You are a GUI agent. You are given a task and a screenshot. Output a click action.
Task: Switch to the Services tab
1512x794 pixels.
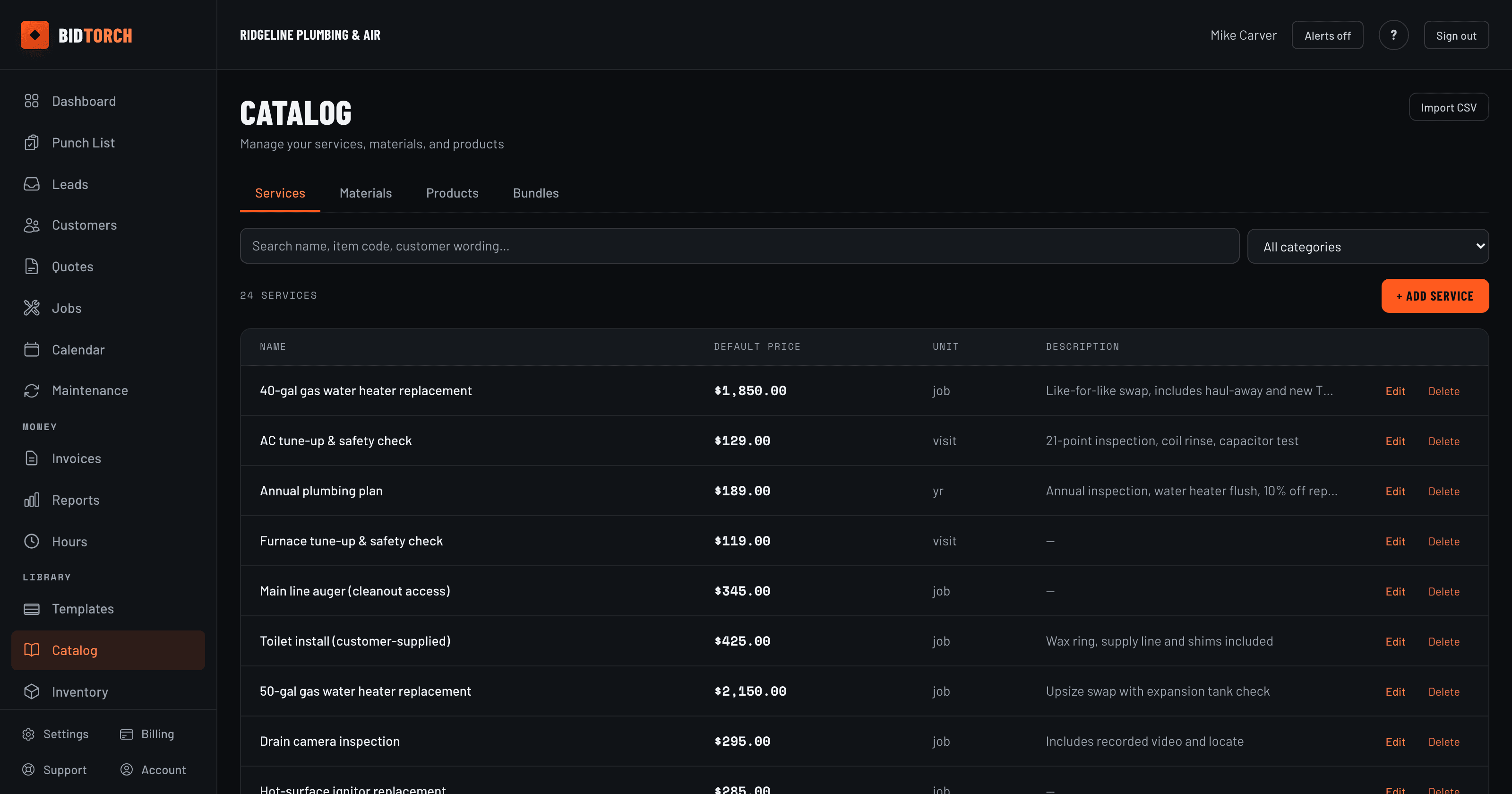click(280, 193)
